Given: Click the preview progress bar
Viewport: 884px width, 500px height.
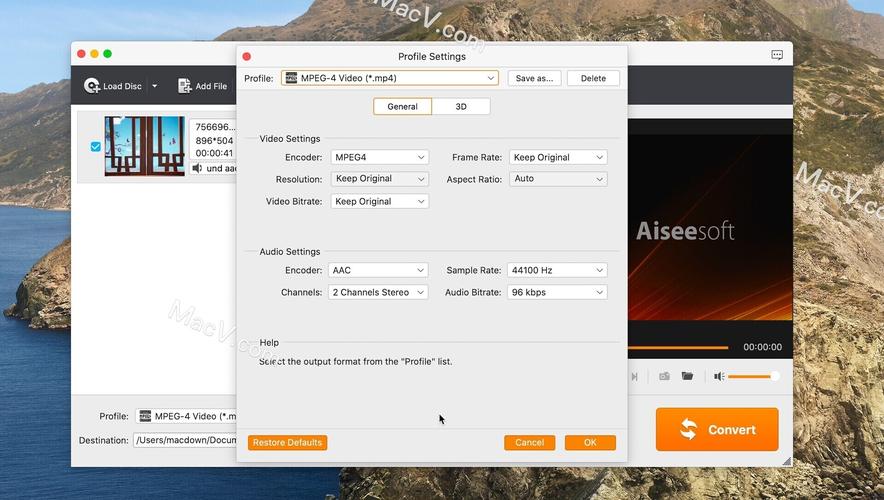Looking at the screenshot, I should [678, 347].
